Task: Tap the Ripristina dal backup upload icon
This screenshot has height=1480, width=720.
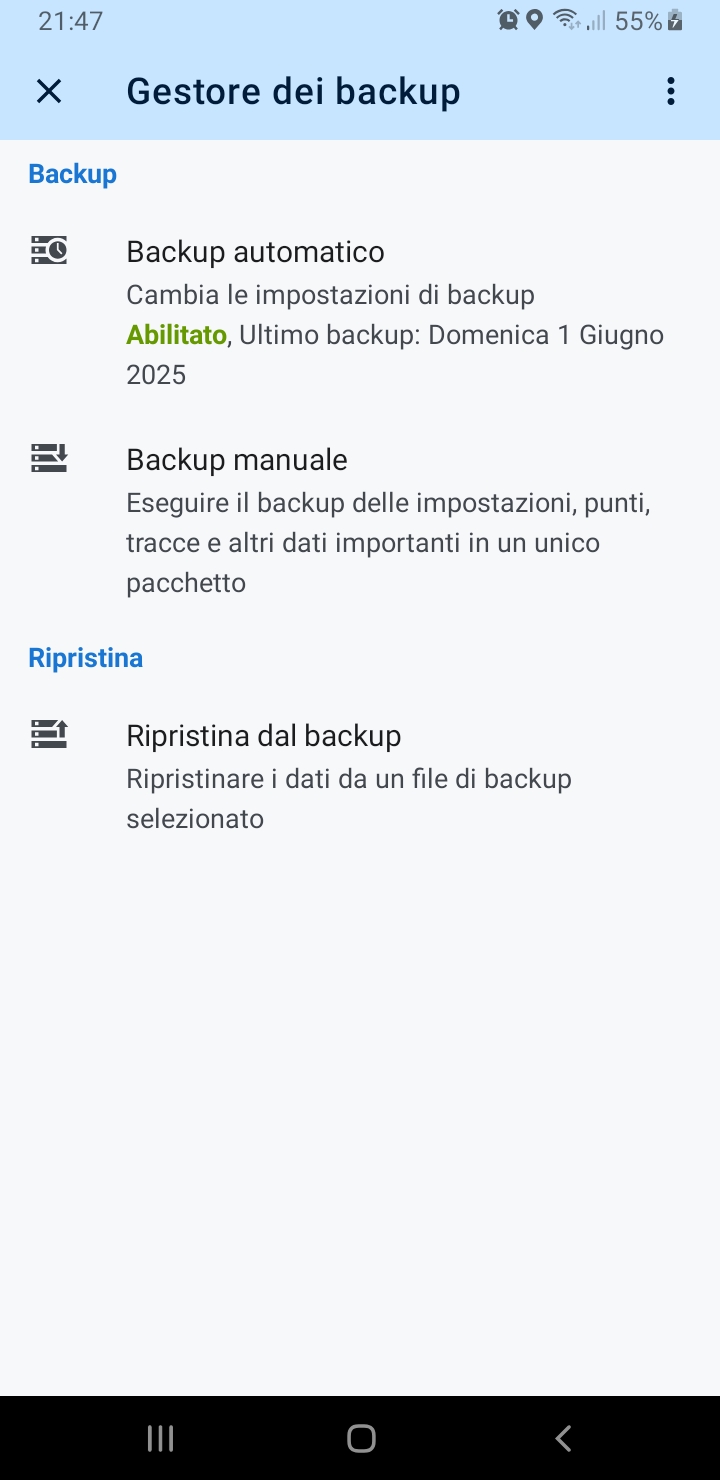Action: pos(49,734)
